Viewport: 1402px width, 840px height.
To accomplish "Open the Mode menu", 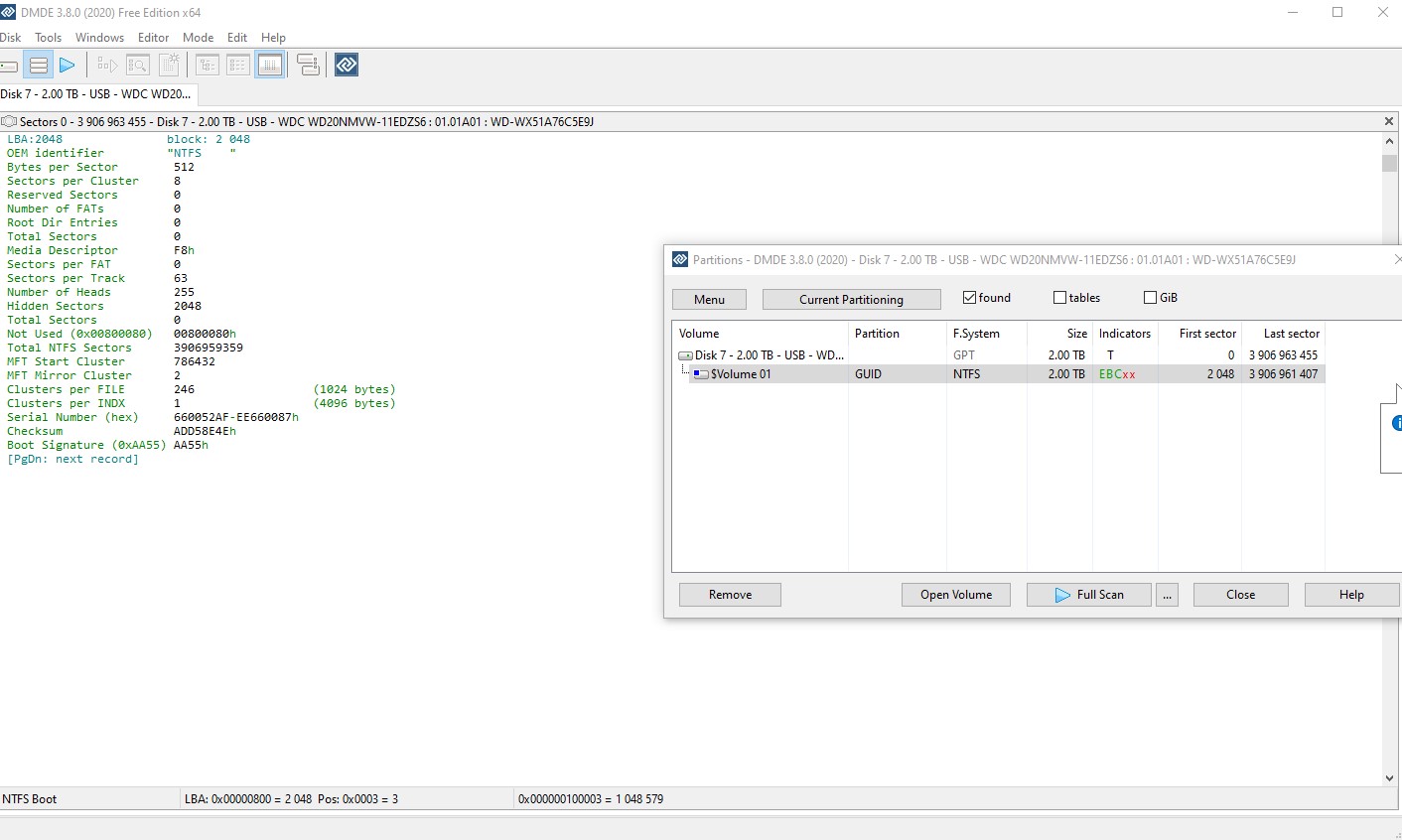I will [x=199, y=38].
